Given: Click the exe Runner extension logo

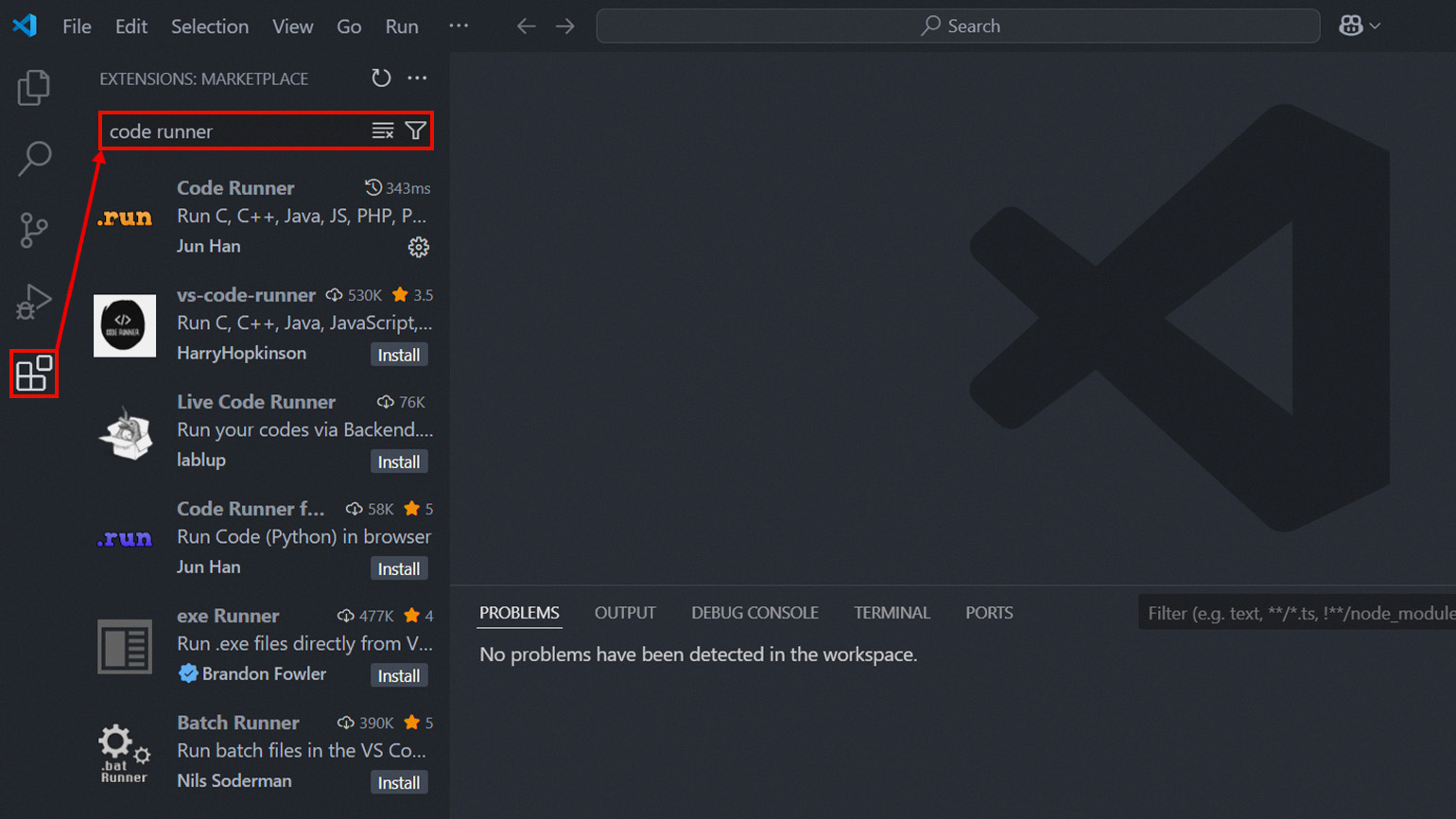Looking at the screenshot, I should [x=125, y=647].
